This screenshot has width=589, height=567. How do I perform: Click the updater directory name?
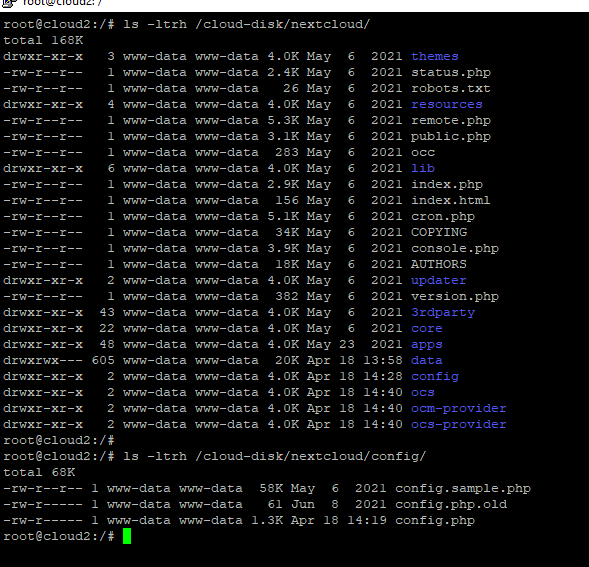(438, 280)
